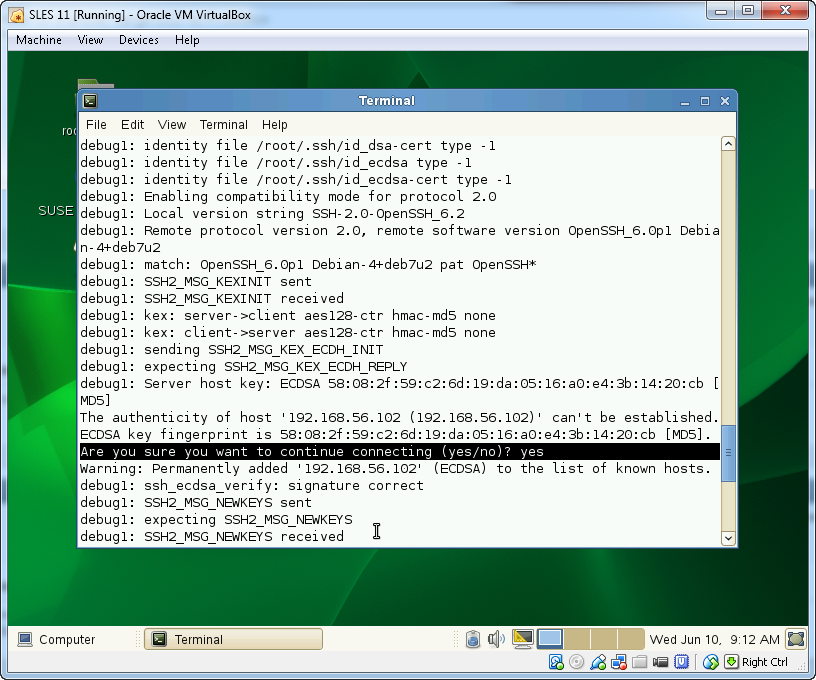Switch to the second workspace
Screen dimensions: 816x680
(x=577, y=639)
